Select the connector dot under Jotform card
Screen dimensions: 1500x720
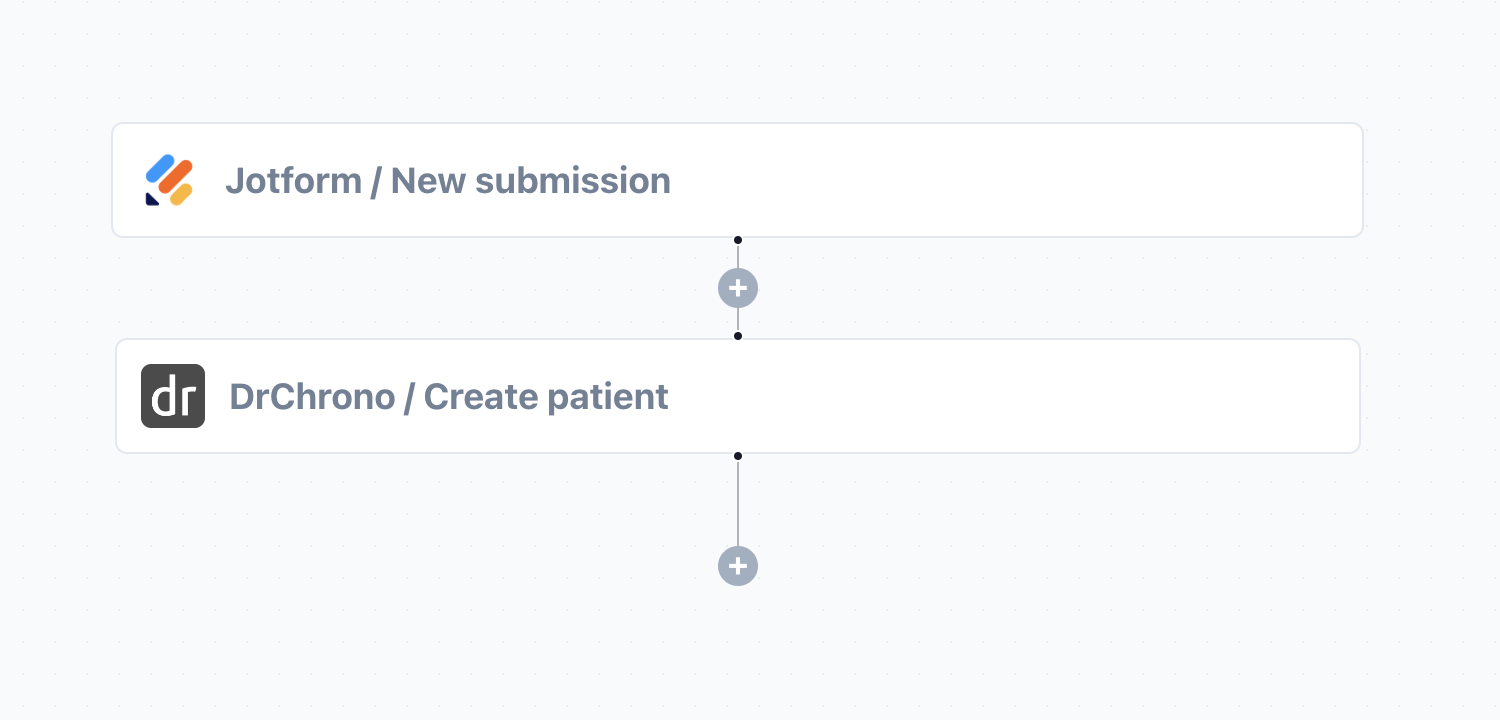[x=738, y=240]
